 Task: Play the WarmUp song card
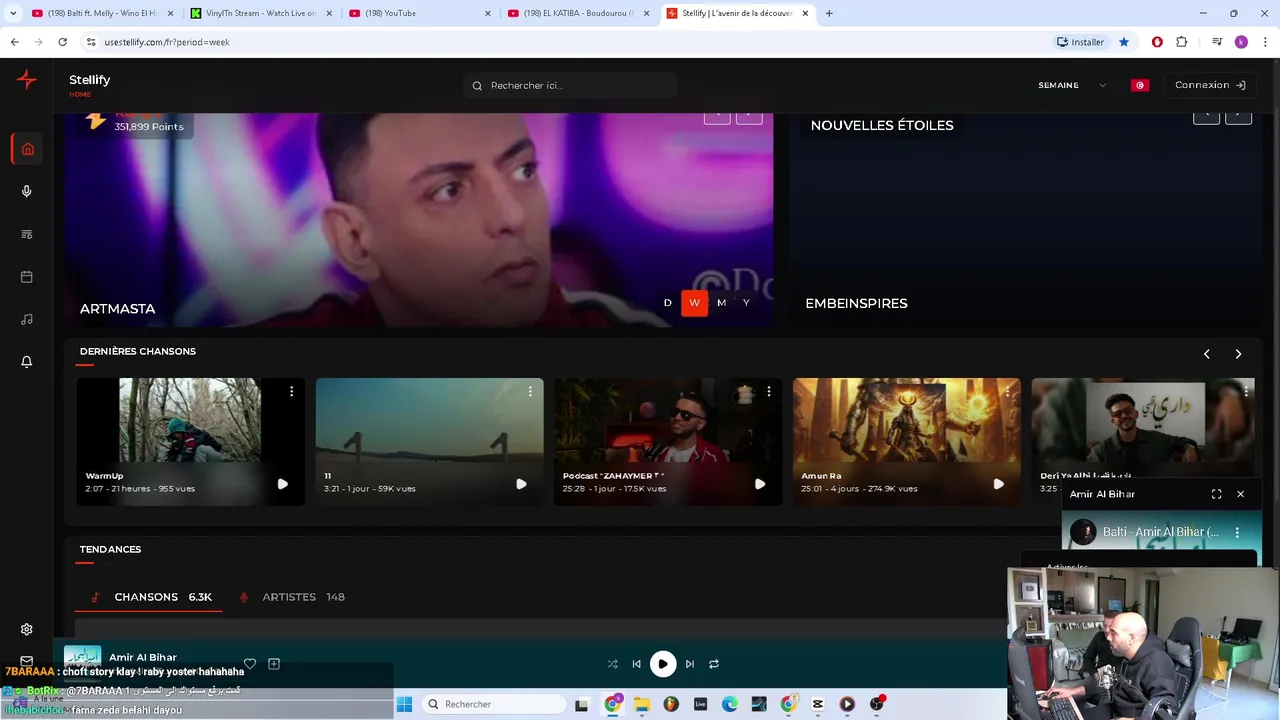282,484
